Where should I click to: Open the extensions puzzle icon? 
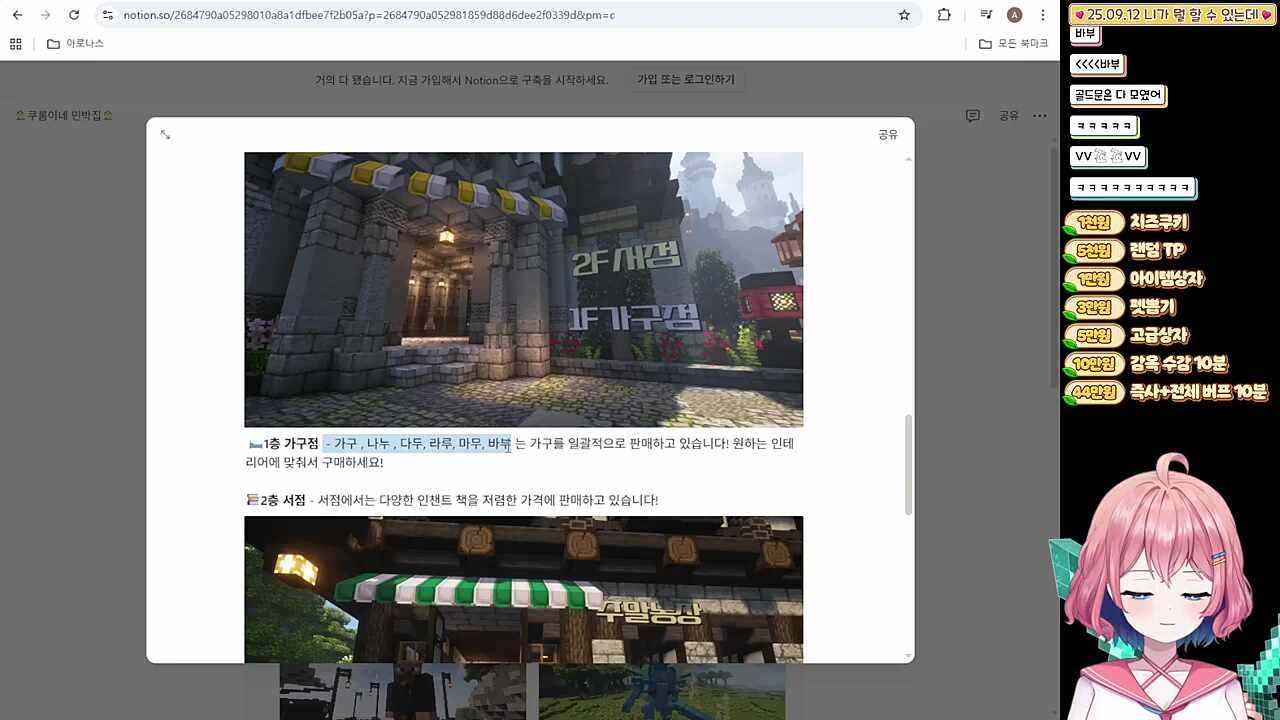[x=944, y=15]
